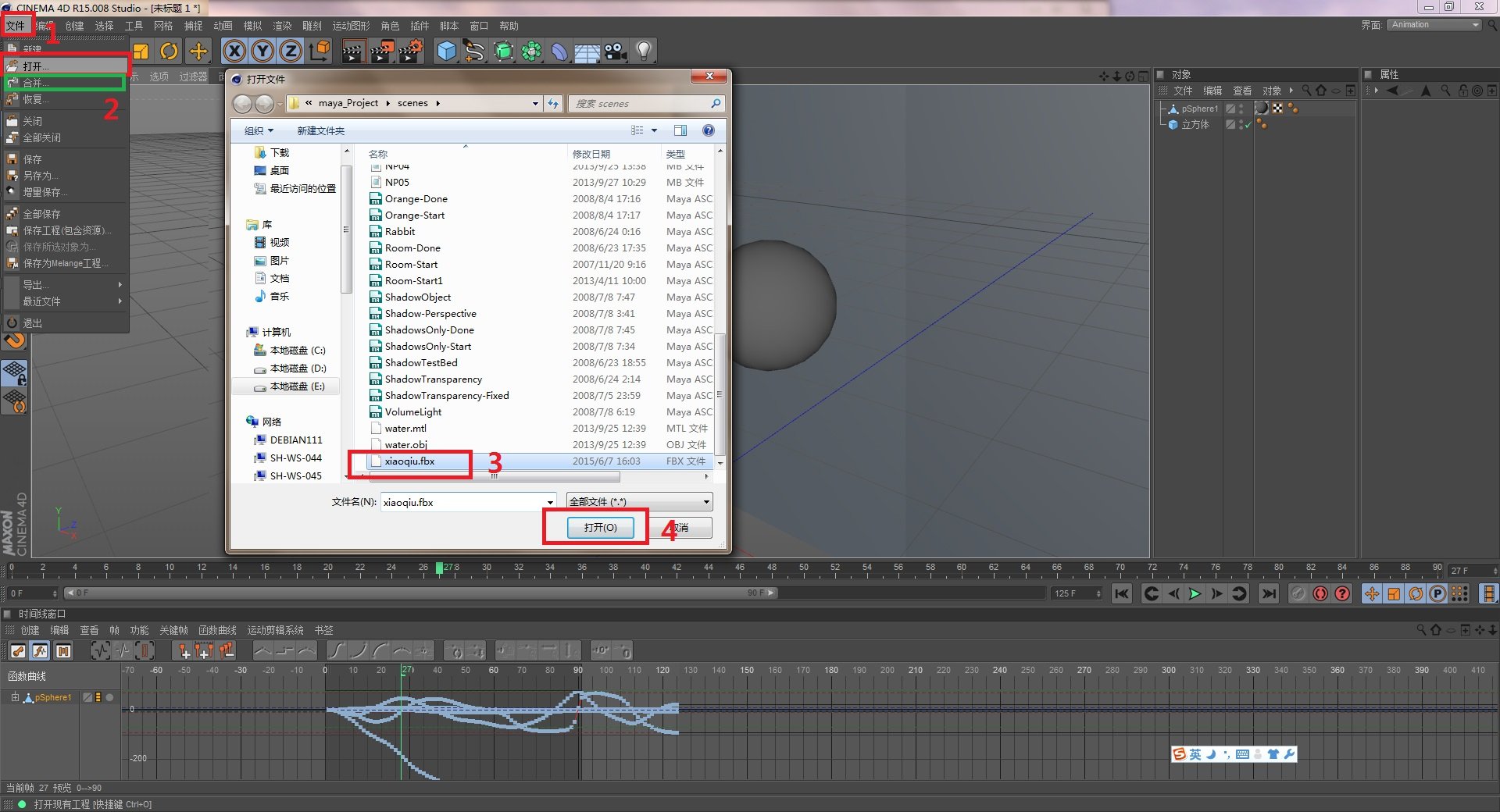Toggle visibility dots for pSphere1
1500x812 pixels.
click(x=1241, y=109)
